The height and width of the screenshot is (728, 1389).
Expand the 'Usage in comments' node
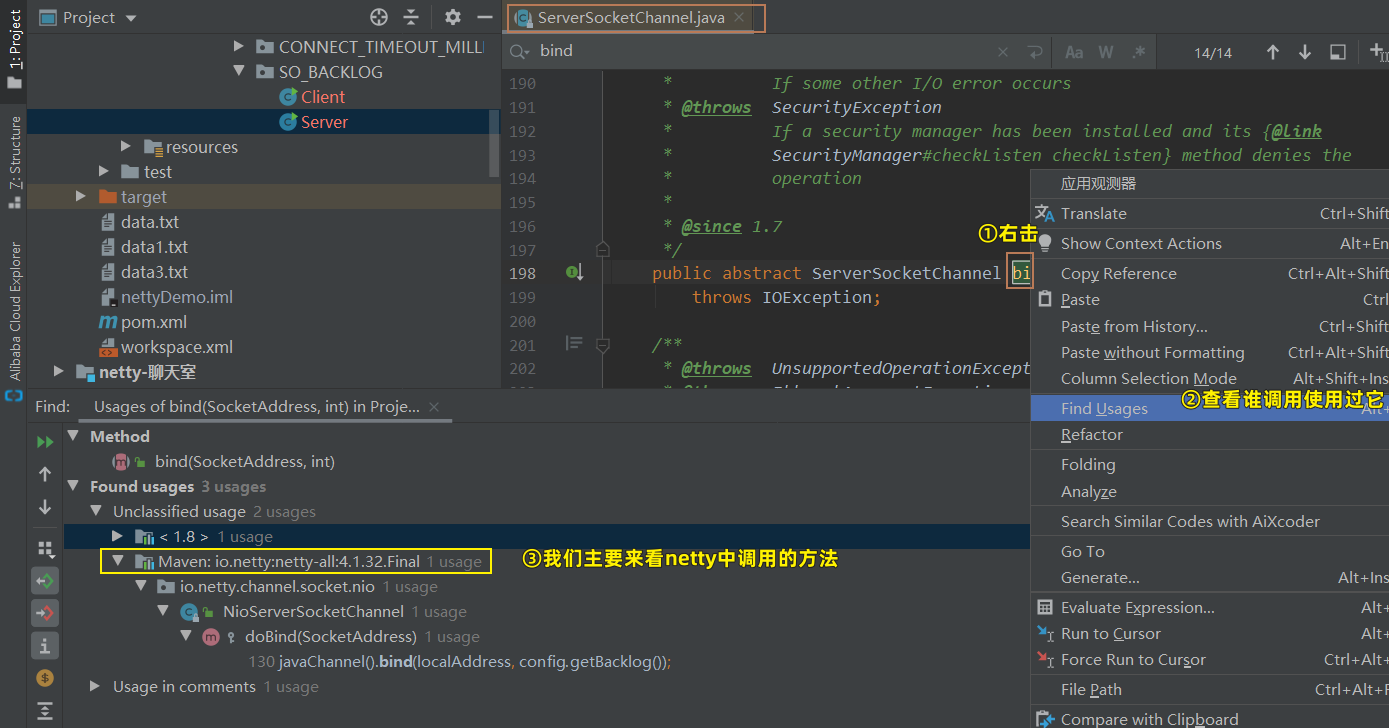94,686
